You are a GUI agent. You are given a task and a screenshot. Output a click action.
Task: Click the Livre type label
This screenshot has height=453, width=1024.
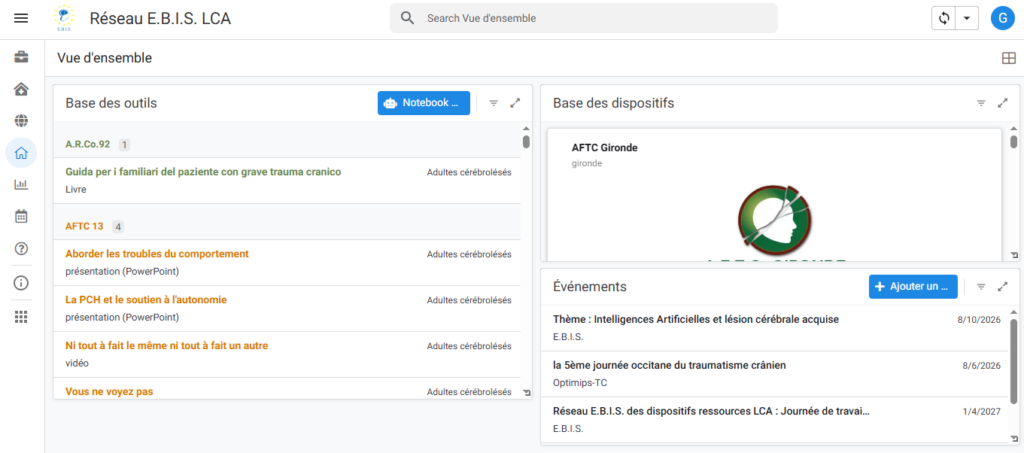[x=76, y=189]
